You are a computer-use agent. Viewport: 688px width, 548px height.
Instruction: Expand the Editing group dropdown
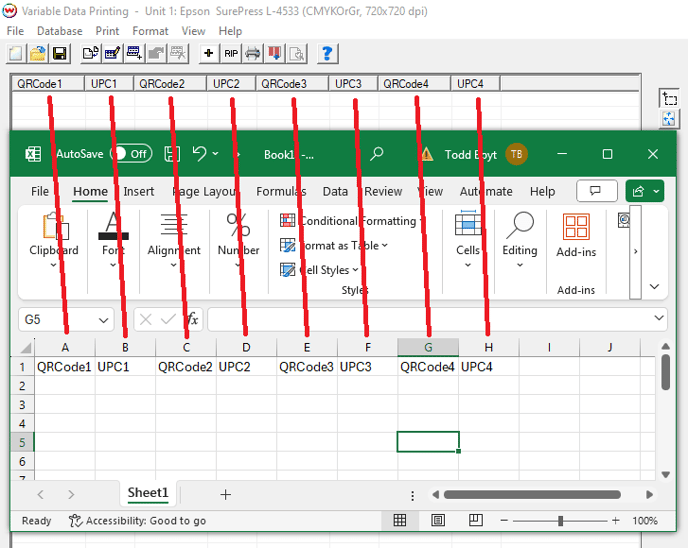[520, 265]
